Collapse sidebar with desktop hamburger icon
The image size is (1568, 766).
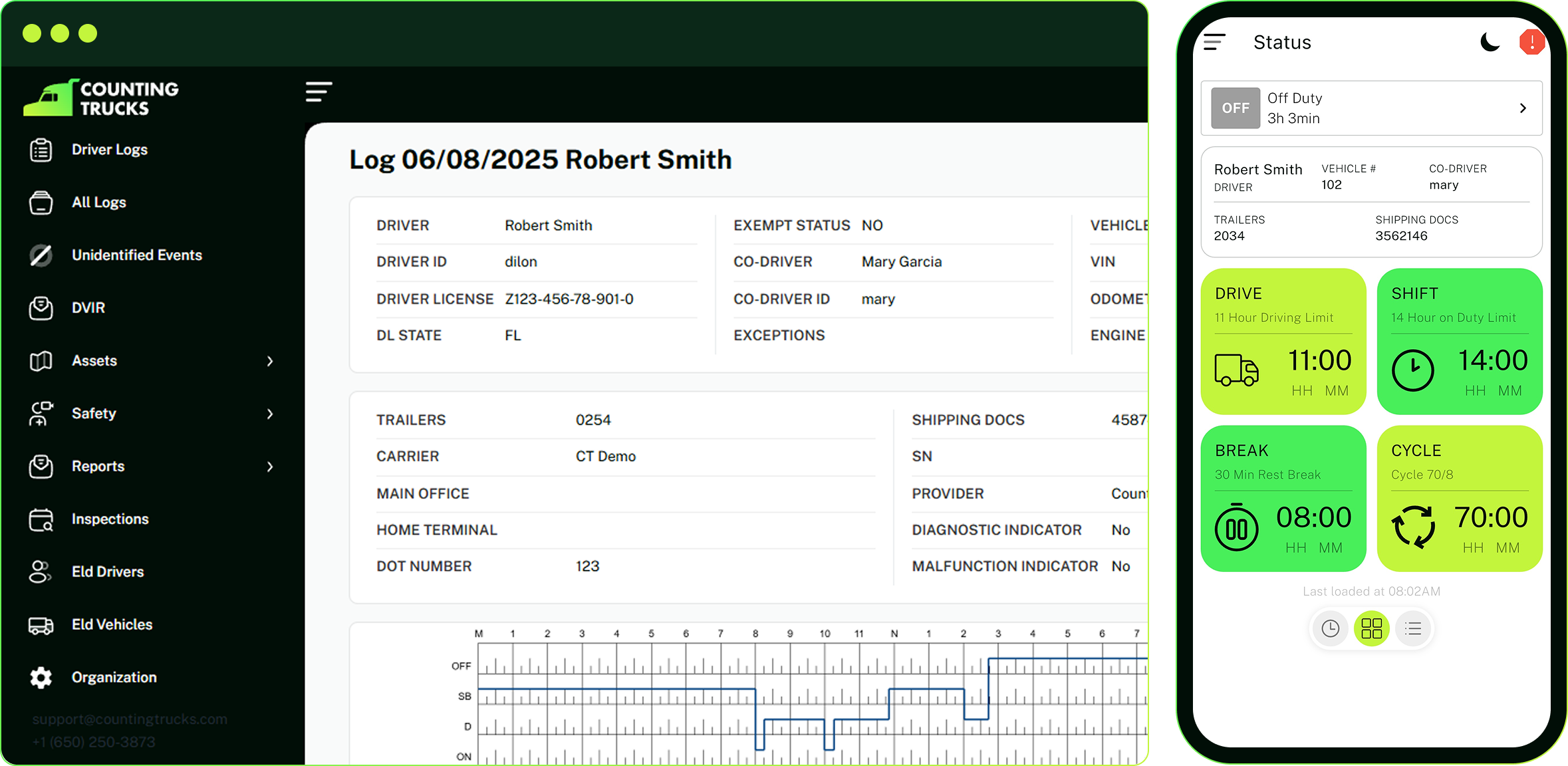tap(319, 92)
